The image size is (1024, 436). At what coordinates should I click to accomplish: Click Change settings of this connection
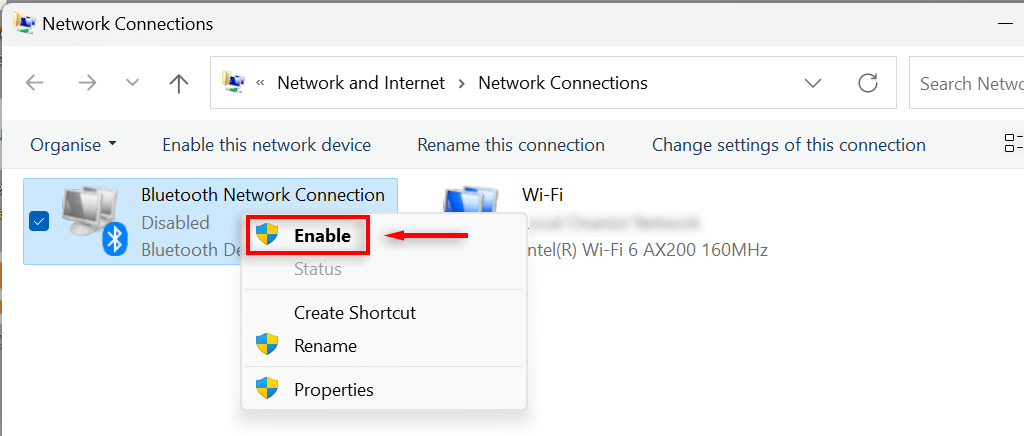pyautogui.click(x=788, y=145)
